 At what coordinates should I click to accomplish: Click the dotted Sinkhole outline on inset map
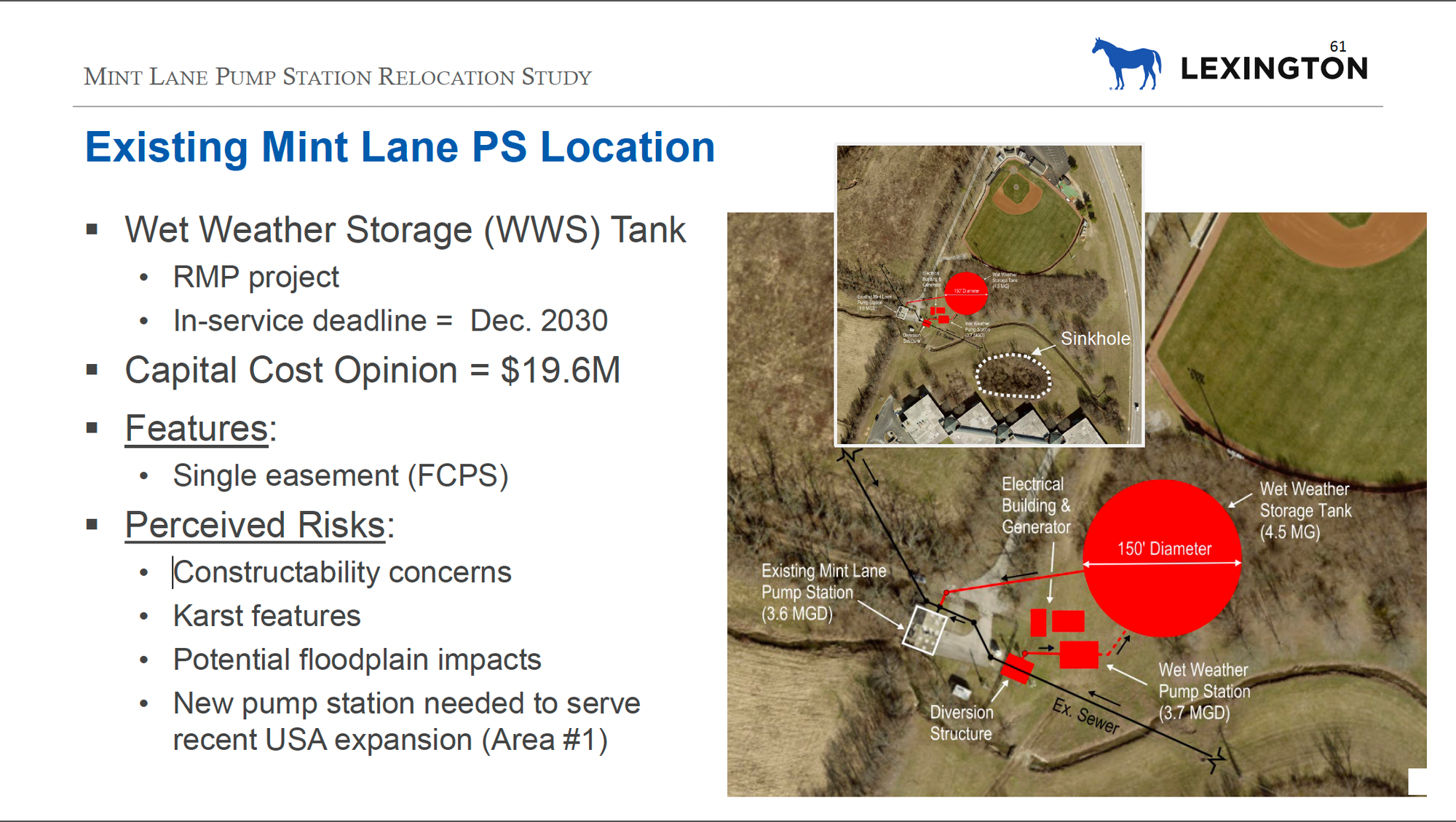(x=1013, y=376)
